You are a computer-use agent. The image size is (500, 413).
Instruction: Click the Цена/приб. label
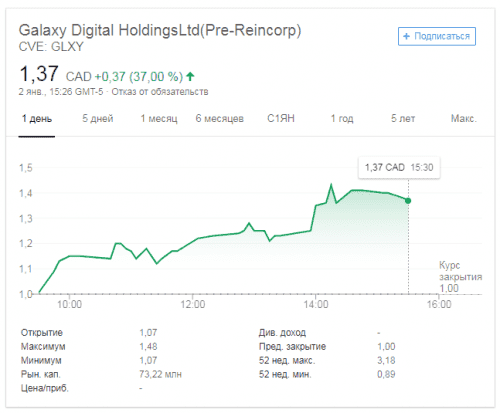44,388
